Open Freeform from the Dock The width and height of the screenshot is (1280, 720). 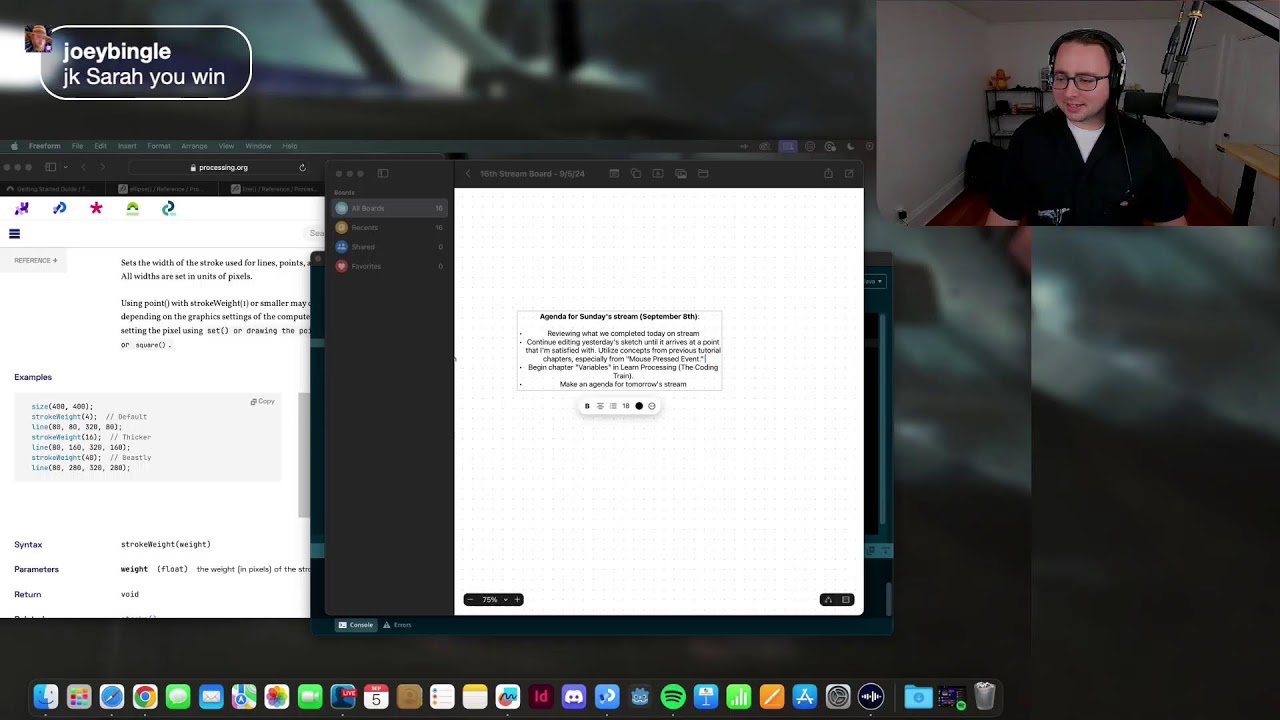pyautogui.click(x=508, y=697)
